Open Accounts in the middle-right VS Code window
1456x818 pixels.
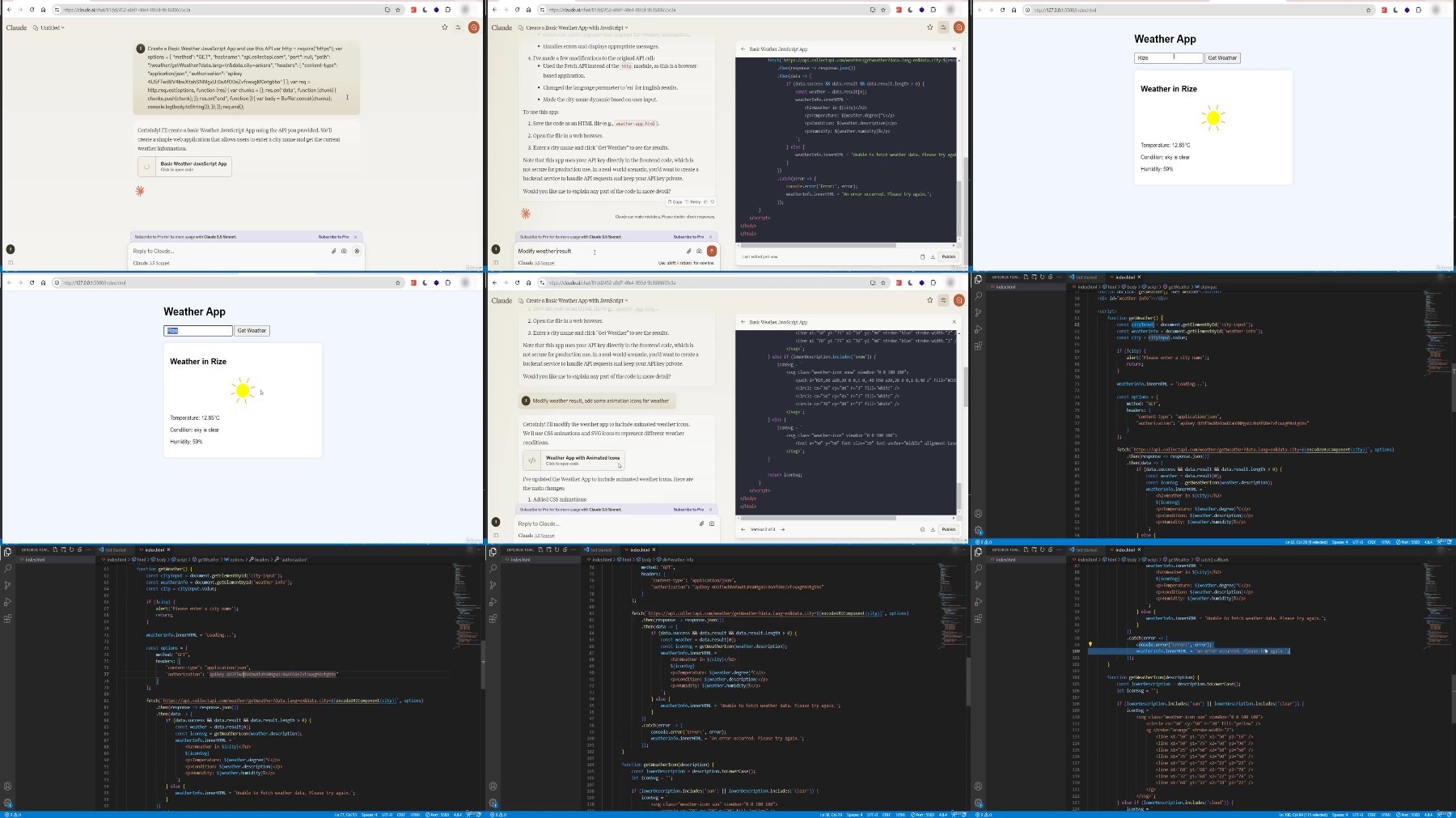(978, 514)
